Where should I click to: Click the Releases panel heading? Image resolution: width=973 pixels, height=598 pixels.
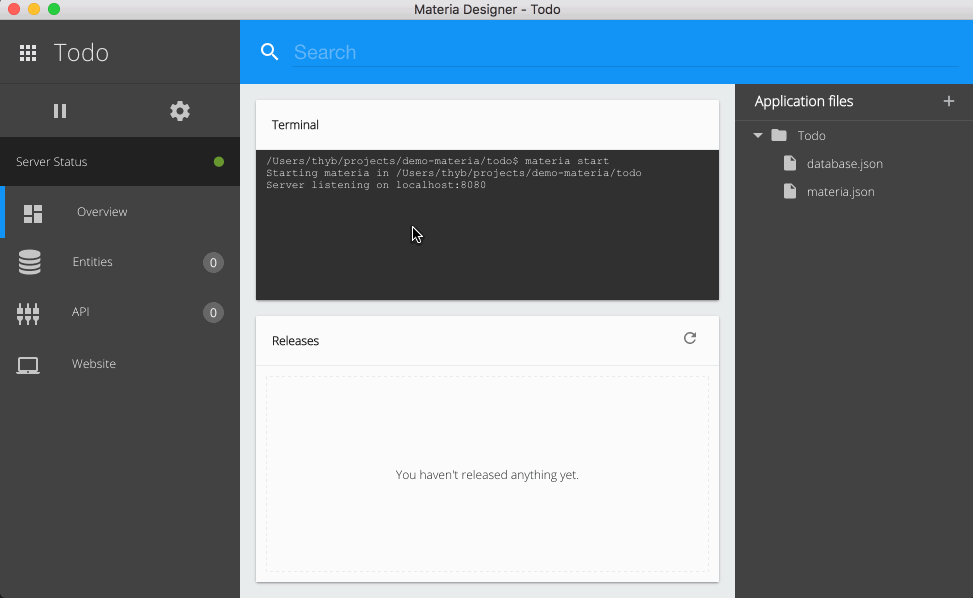295,341
